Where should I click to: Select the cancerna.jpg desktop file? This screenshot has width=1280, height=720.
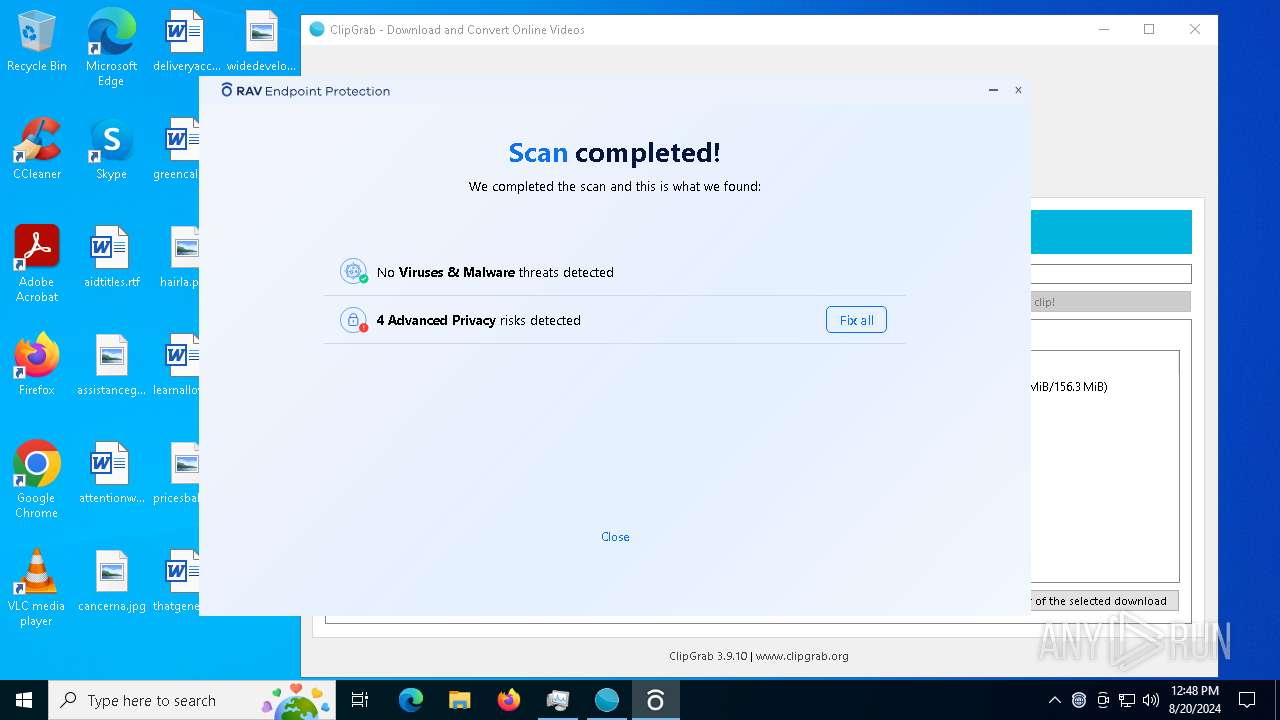[111, 581]
